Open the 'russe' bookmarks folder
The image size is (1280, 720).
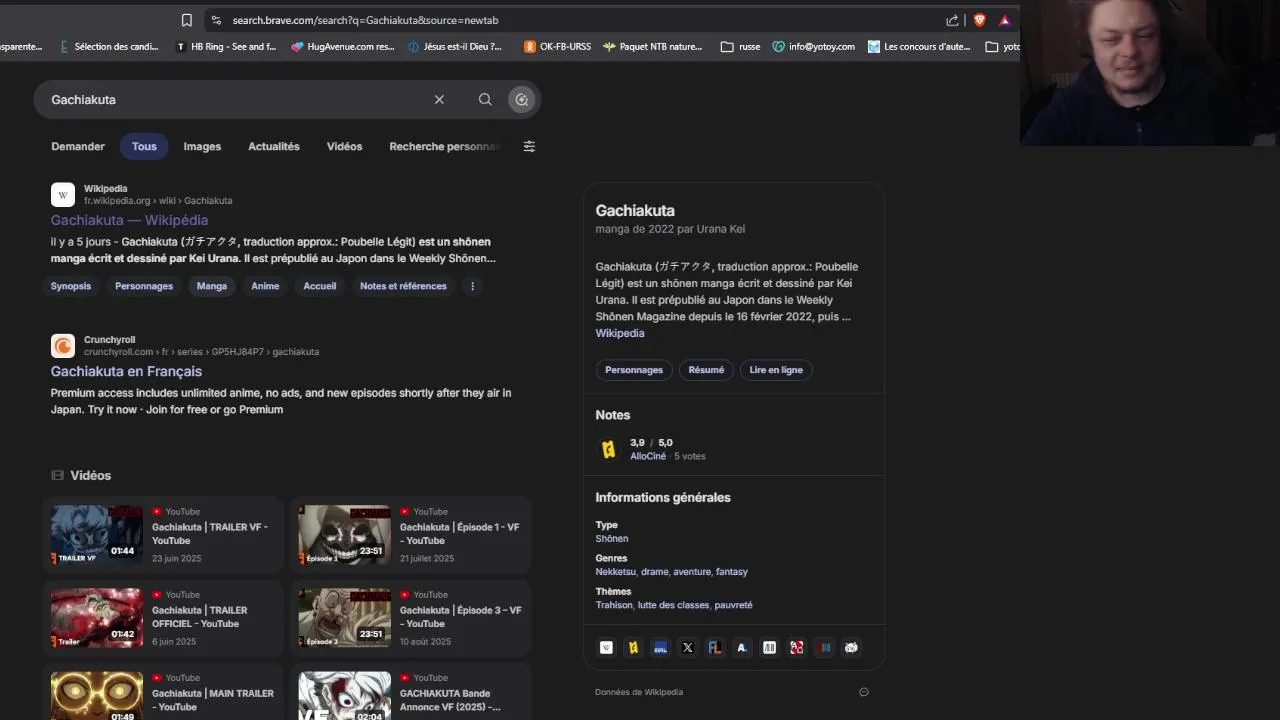point(741,46)
